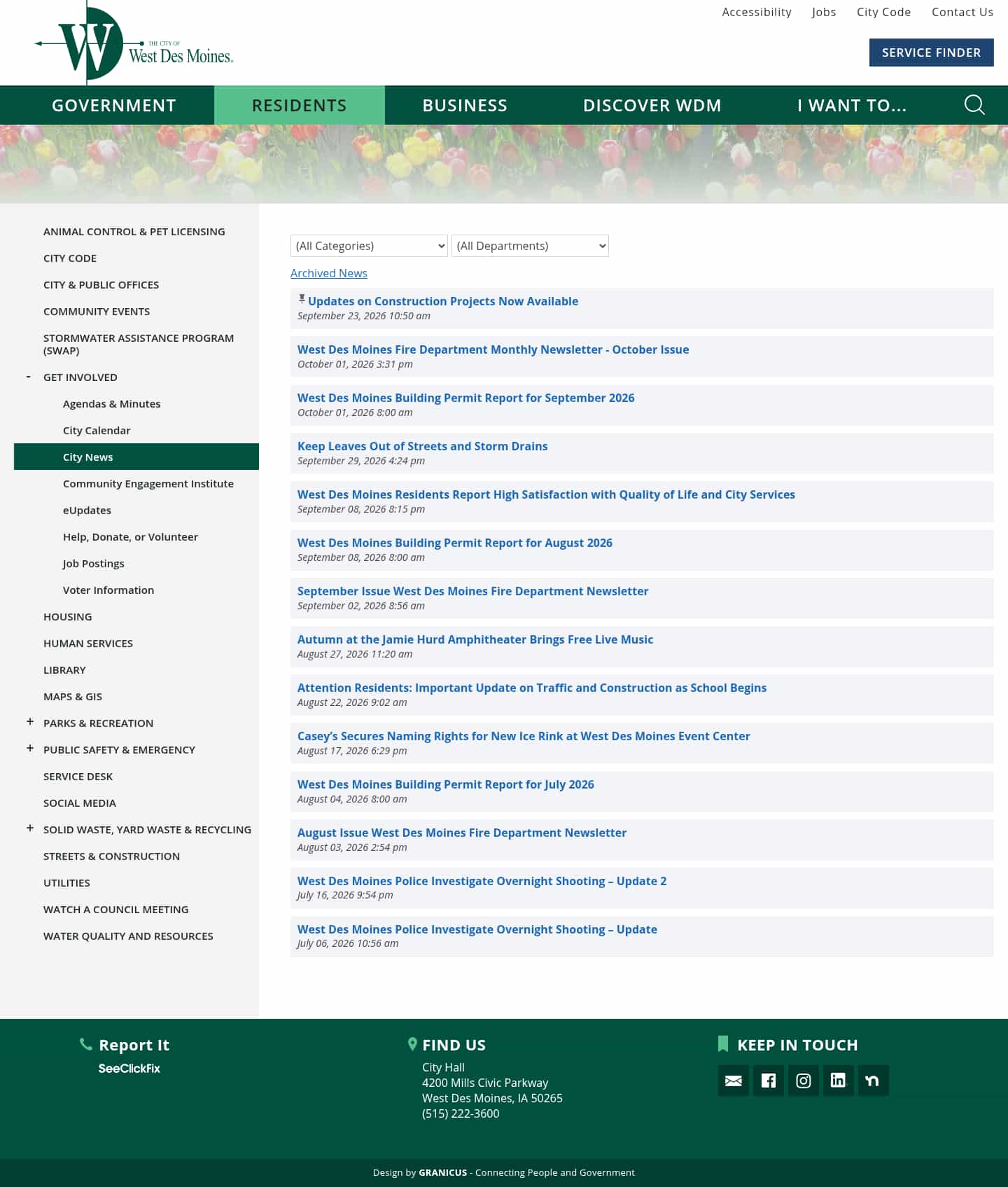Select Agendas & Minutes in sidebar
Image resolution: width=1008 pixels, height=1187 pixels.
(111, 404)
